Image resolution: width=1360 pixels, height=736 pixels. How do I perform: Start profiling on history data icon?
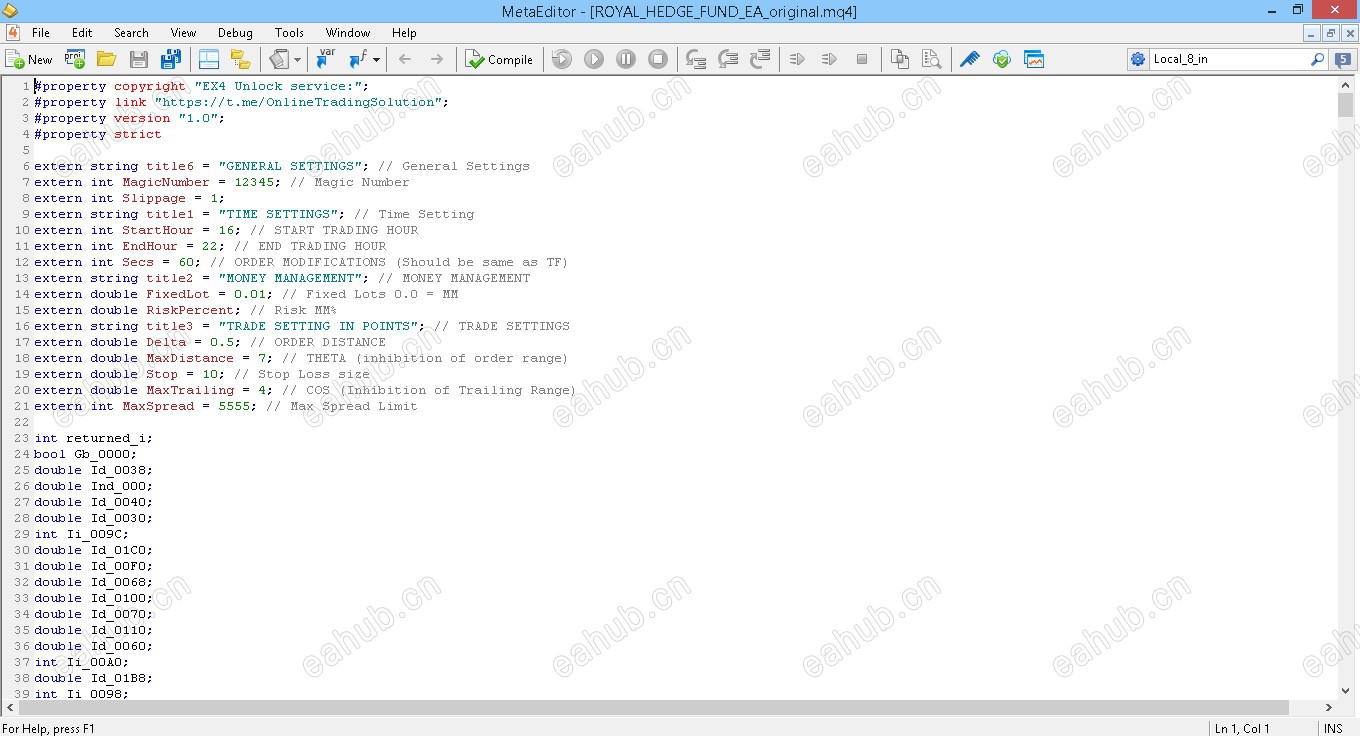(x=829, y=59)
